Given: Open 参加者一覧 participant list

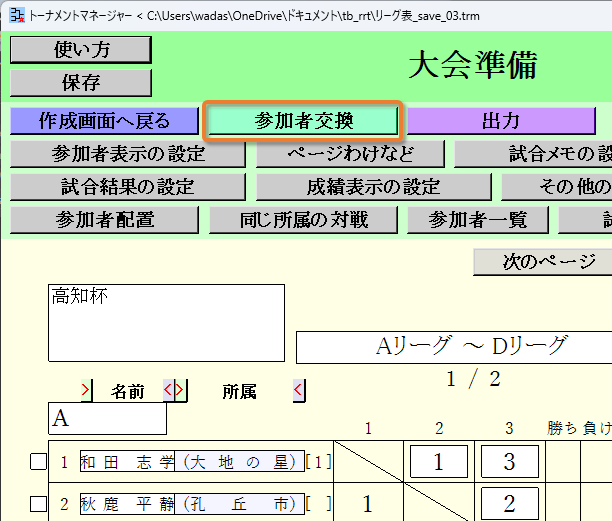Looking at the screenshot, I should tap(478, 220).
